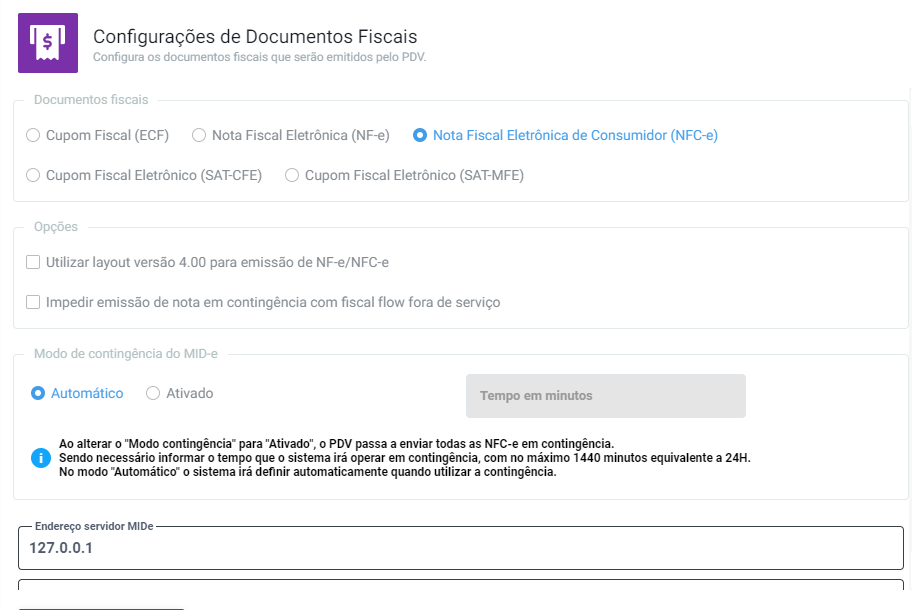Click the Configurações de Documentos Fiscais title
Viewport: 912px width, 610px height.
click(x=255, y=36)
